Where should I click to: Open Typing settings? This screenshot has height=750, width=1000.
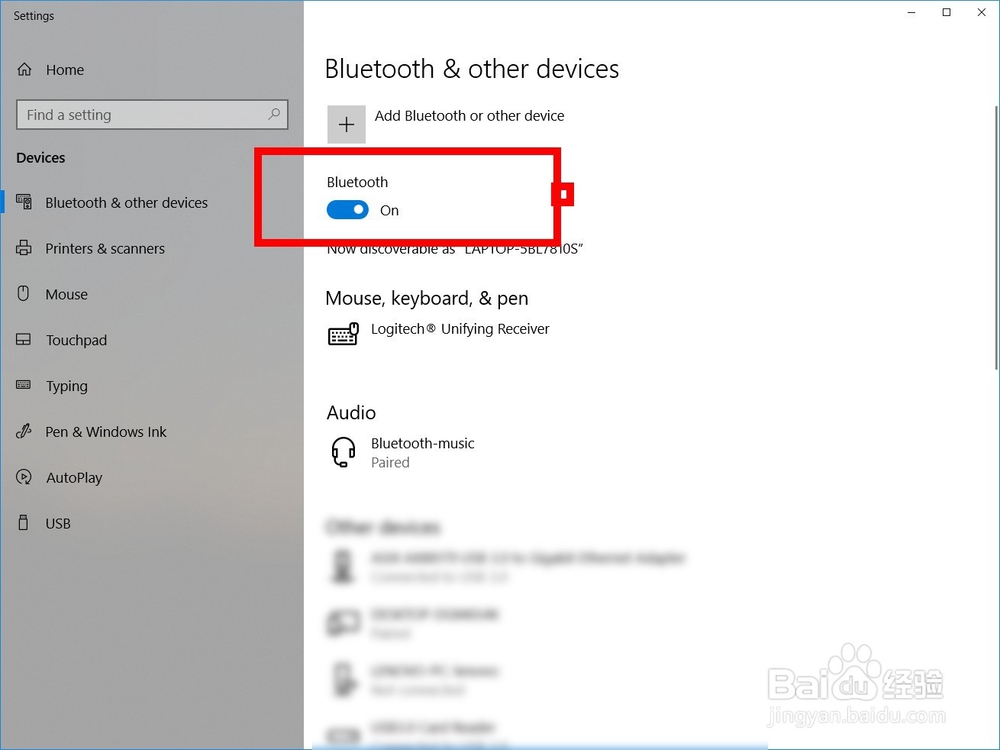click(x=66, y=386)
